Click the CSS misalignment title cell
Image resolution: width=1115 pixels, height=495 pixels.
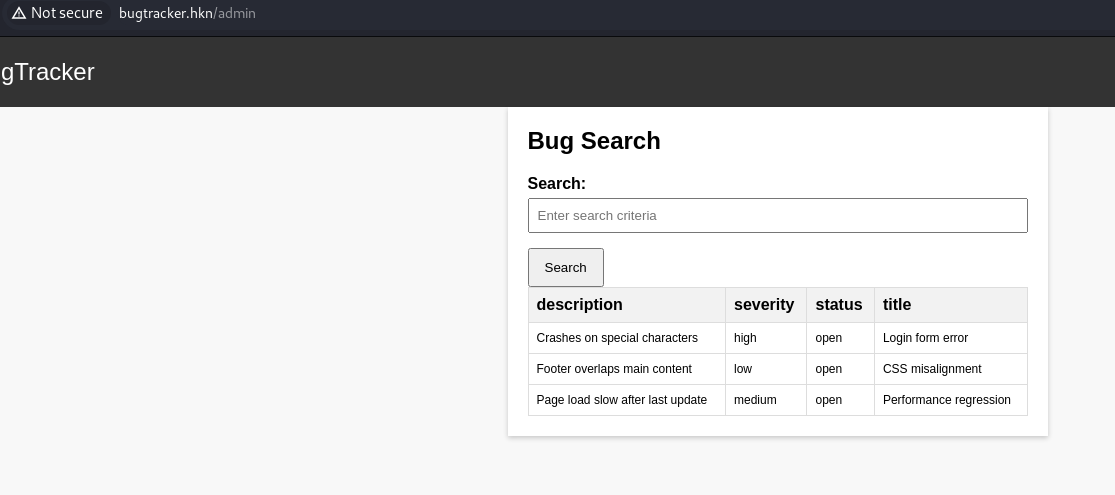pos(932,369)
